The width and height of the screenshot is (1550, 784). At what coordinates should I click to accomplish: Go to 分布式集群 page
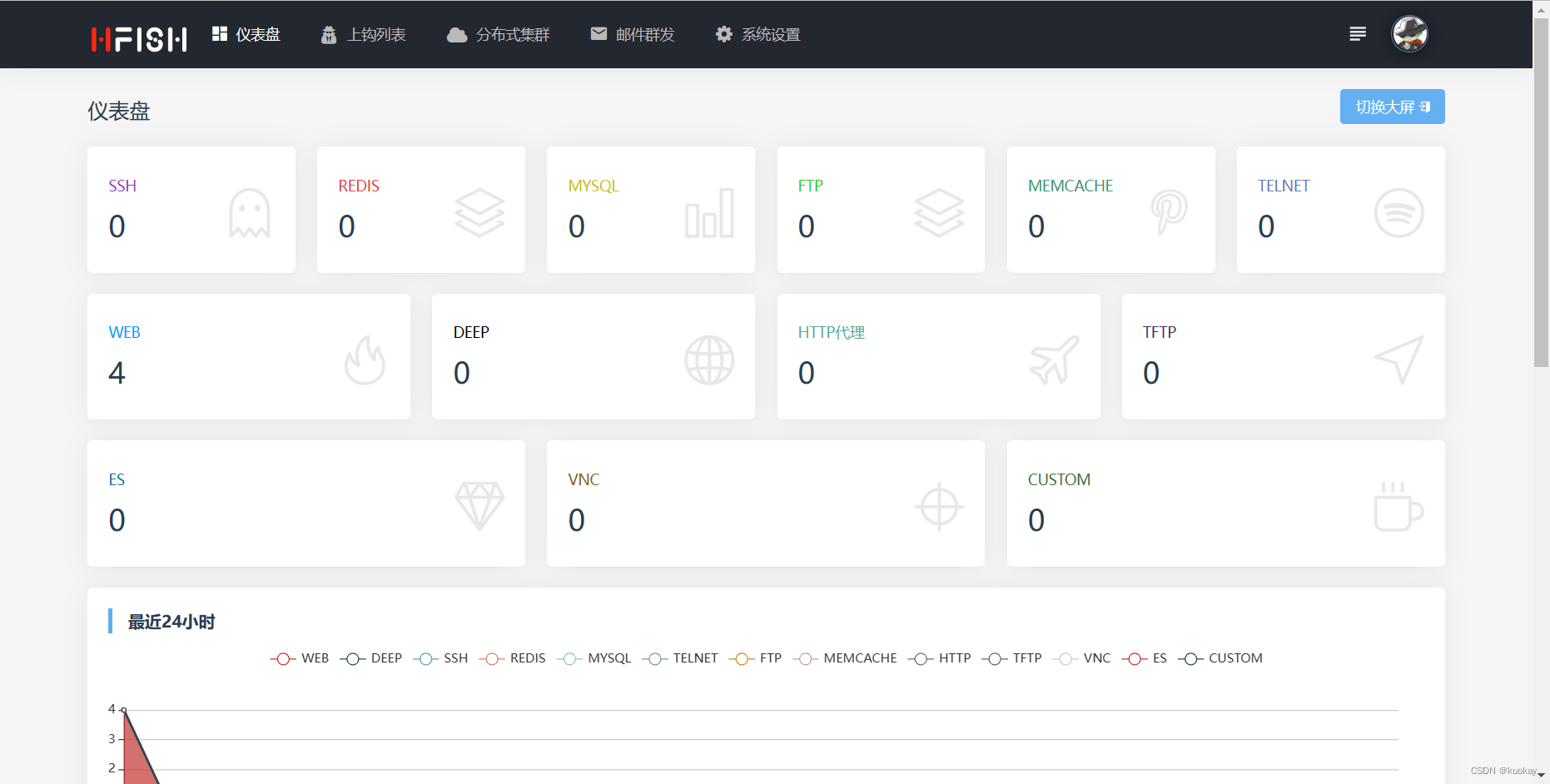point(499,34)
